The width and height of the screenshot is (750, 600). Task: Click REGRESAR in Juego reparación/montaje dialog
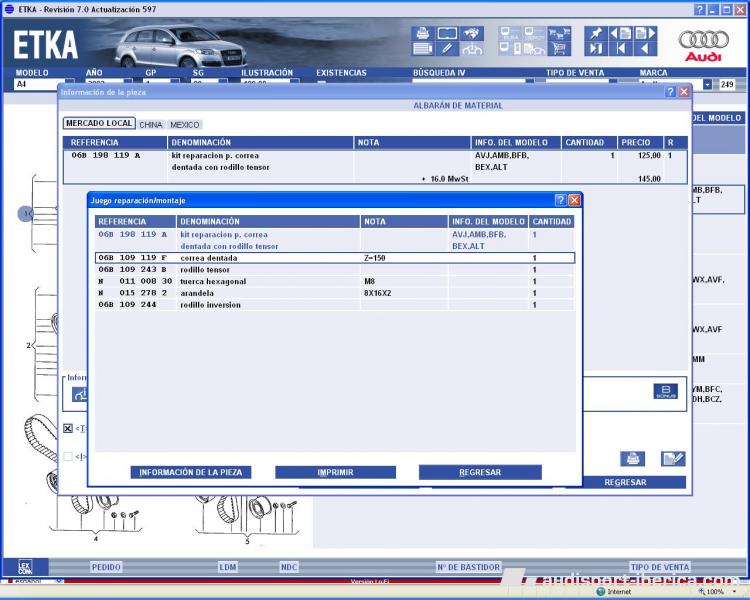click(480, 472)
